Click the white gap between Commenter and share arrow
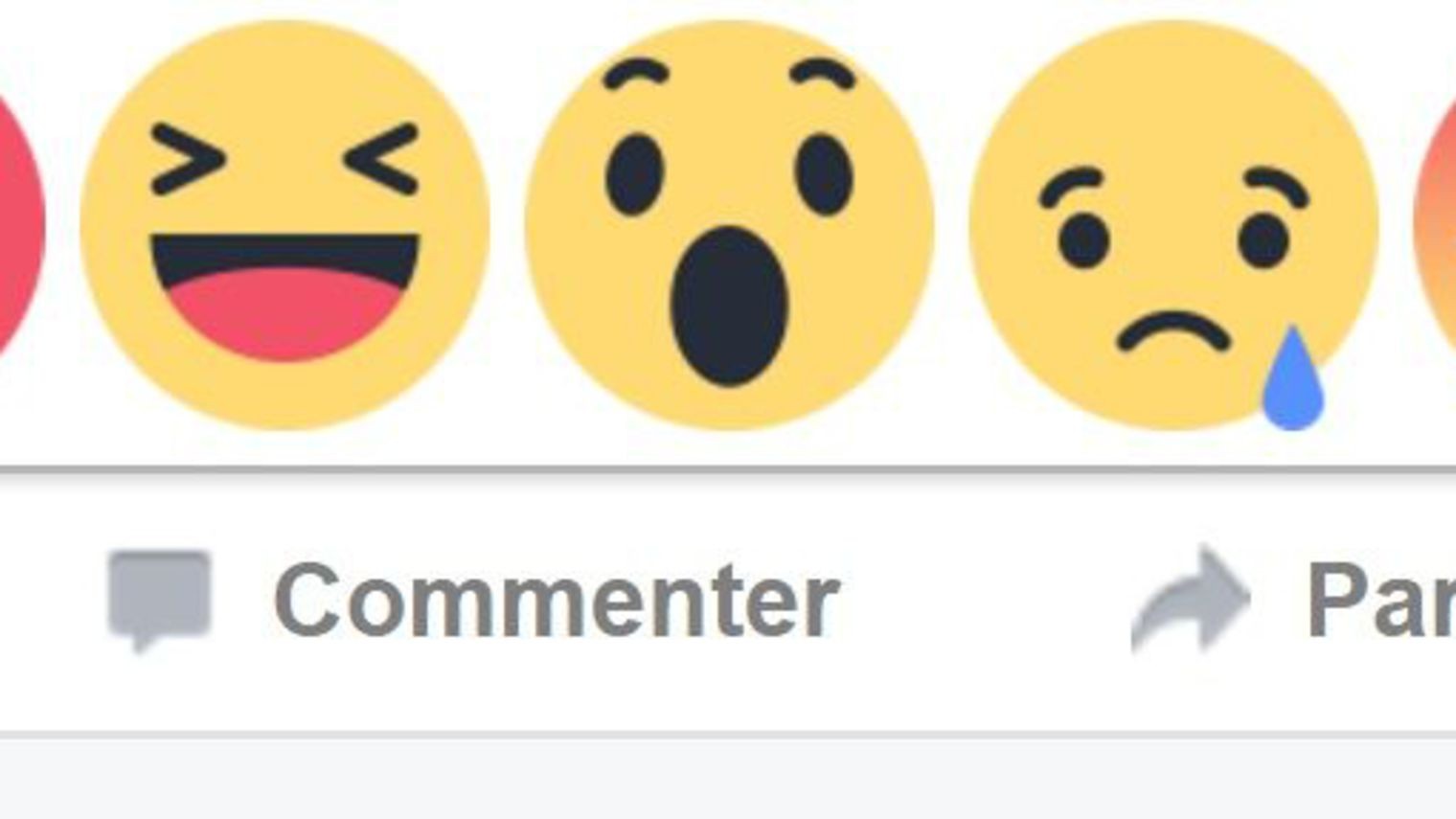Screen dimensions: 1456x819 pos(987,601)
